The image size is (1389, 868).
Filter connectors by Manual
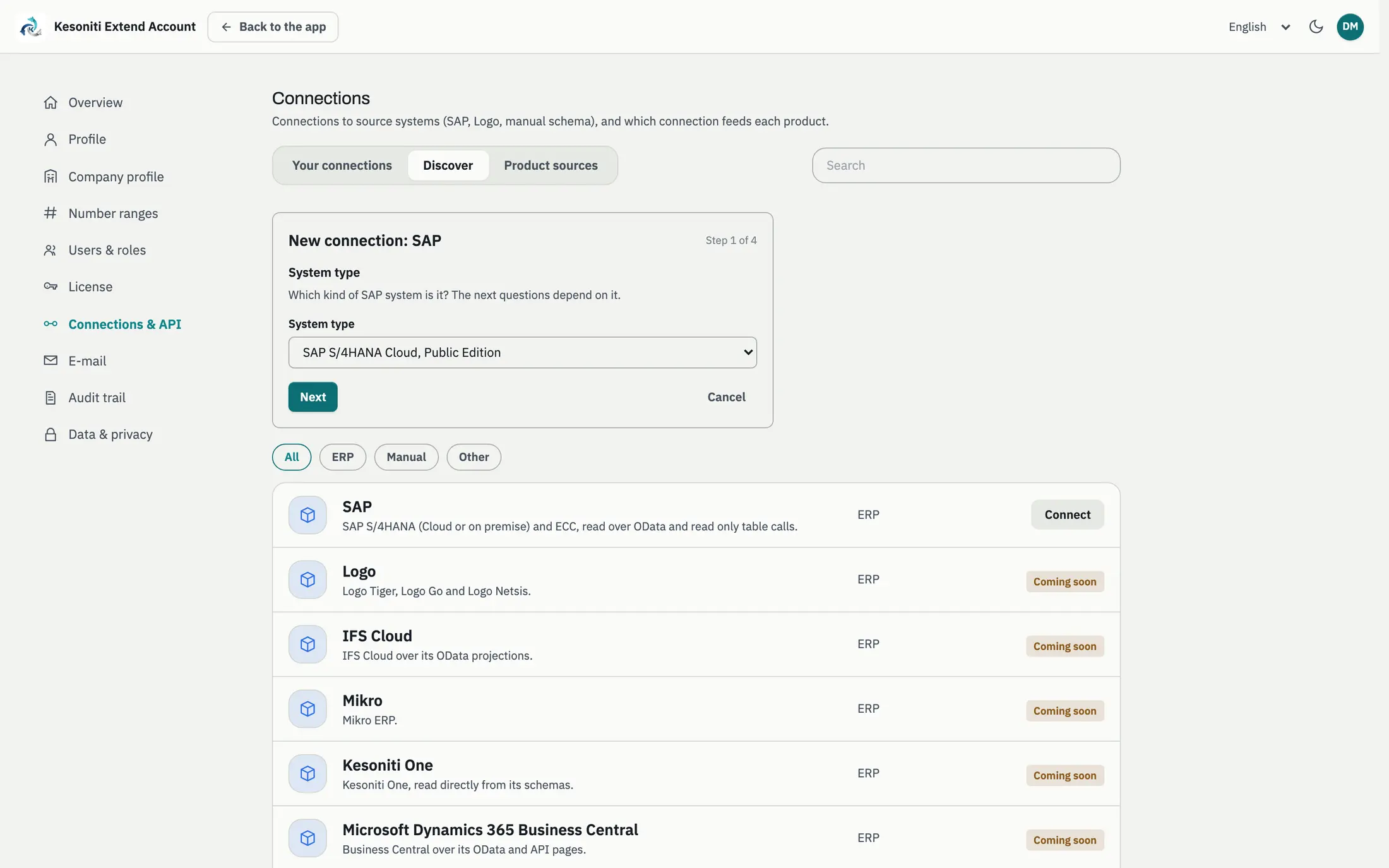(406, 457)
